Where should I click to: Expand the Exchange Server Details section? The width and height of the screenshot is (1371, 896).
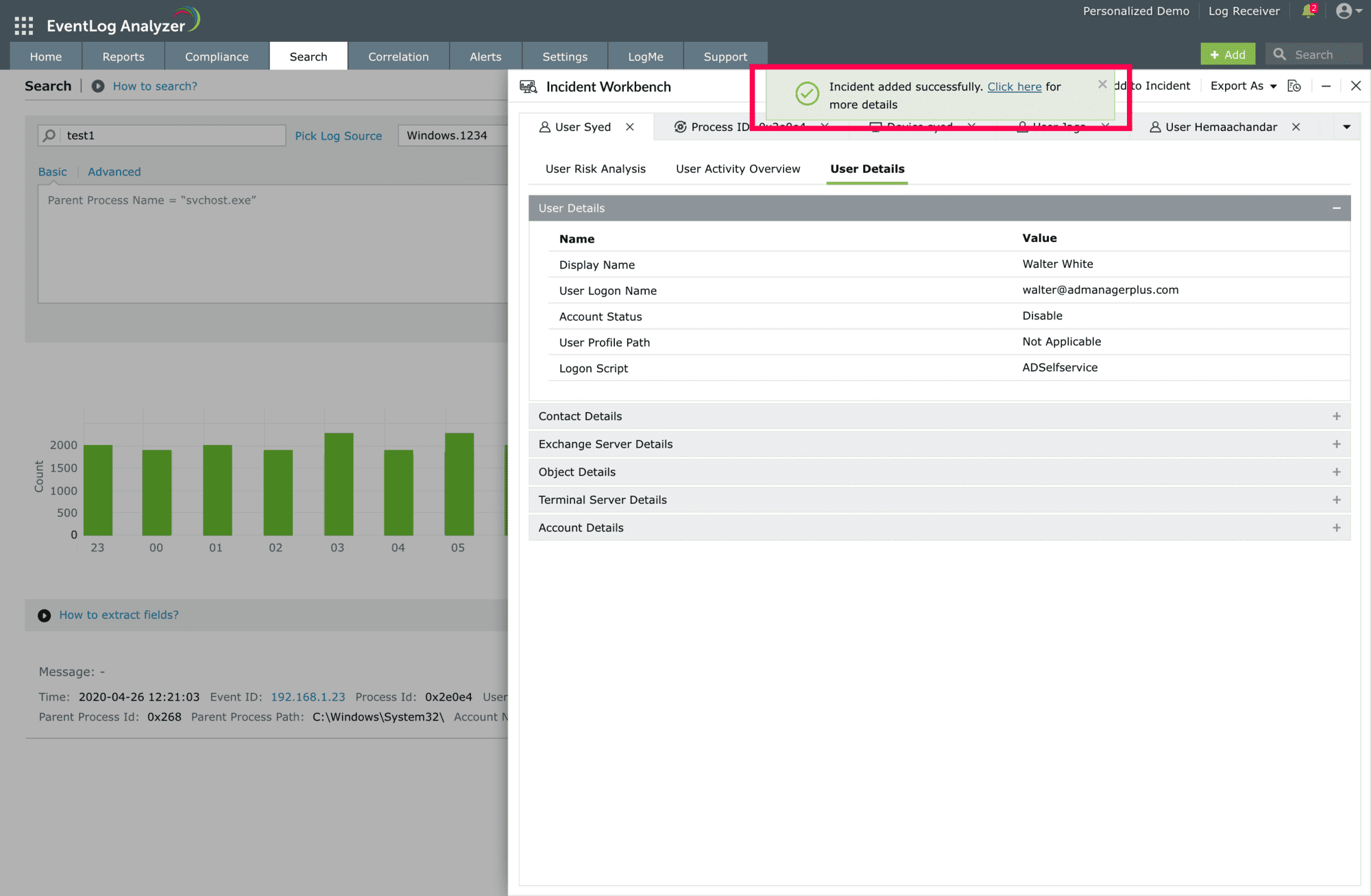[1336, 444]
